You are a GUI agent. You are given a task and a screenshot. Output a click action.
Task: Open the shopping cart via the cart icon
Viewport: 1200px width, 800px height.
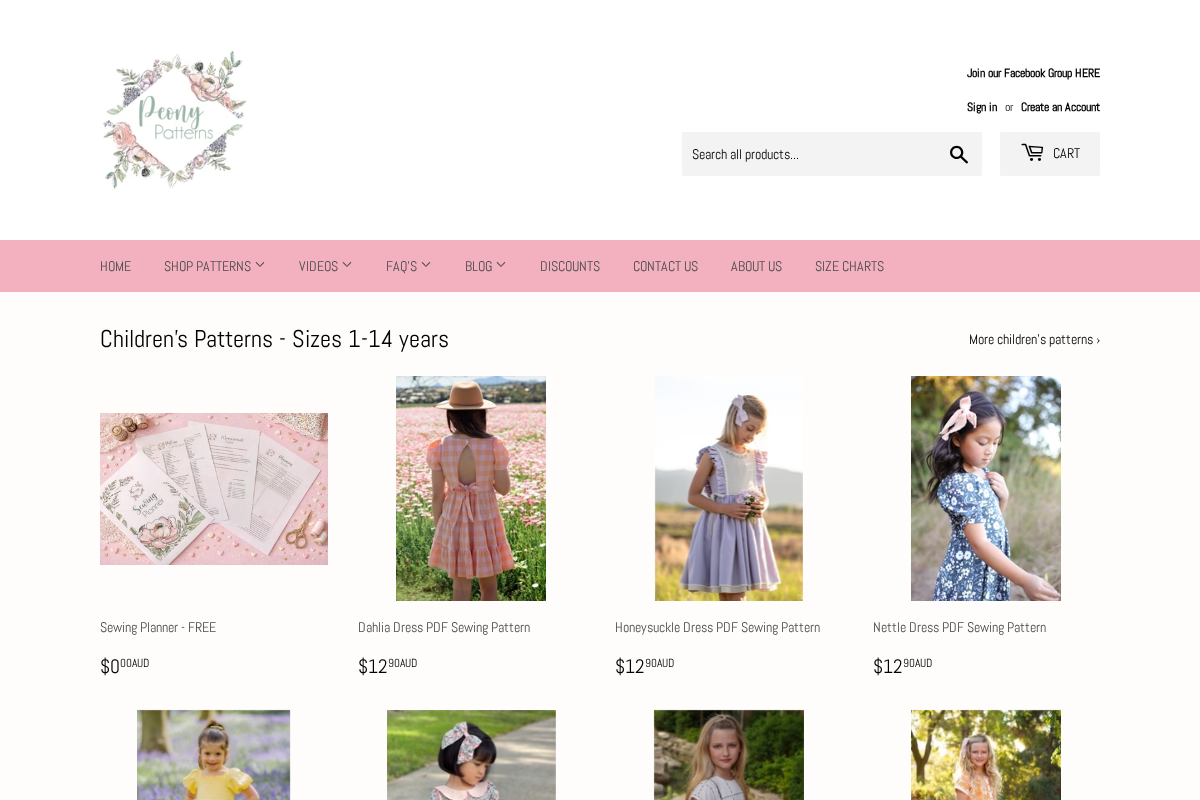point(1049,153)
